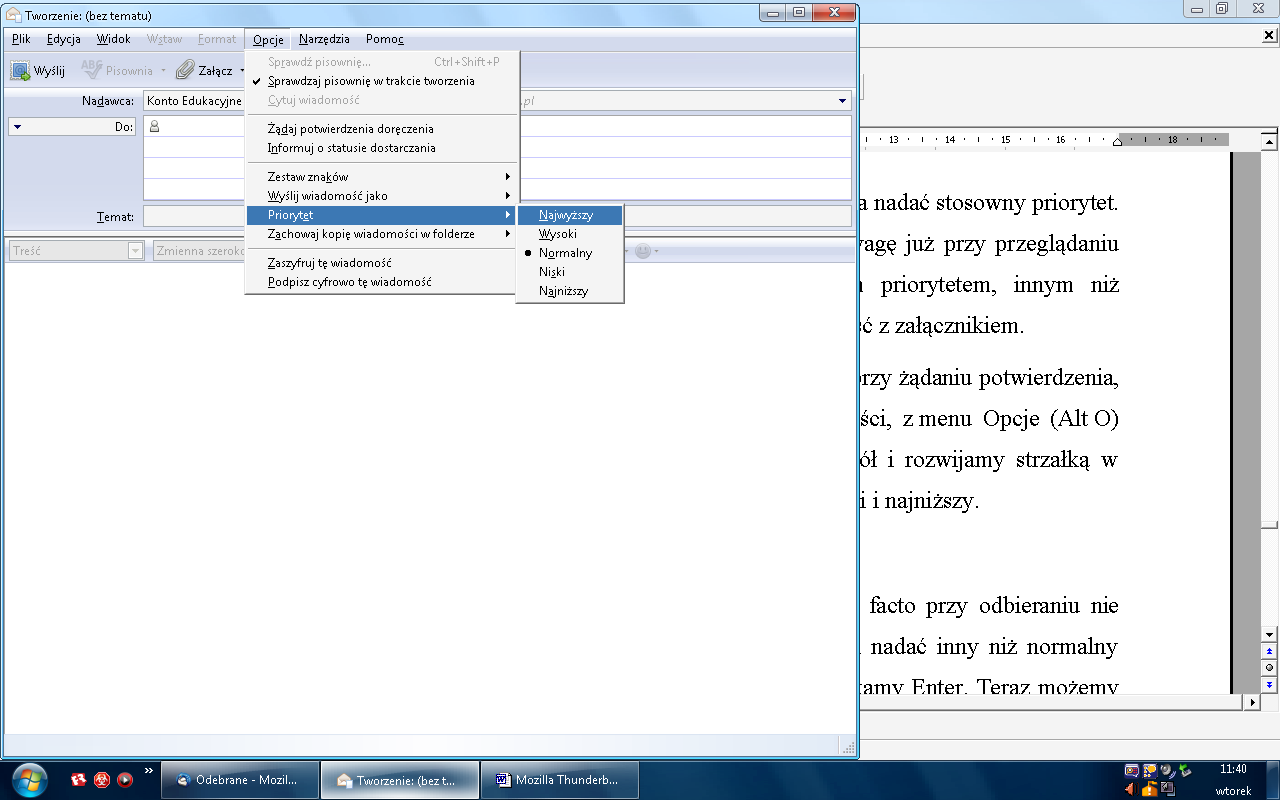The height and width of the screenshot is (800, 1280).
Task: Click Word's previous page double-arrow button
Action: (1269, 650)
